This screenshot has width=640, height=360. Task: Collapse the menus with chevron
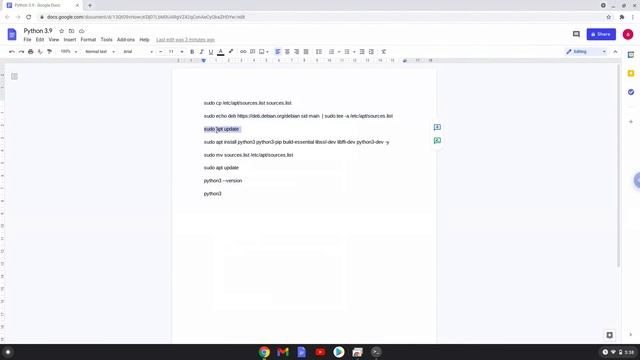[615, 52]
